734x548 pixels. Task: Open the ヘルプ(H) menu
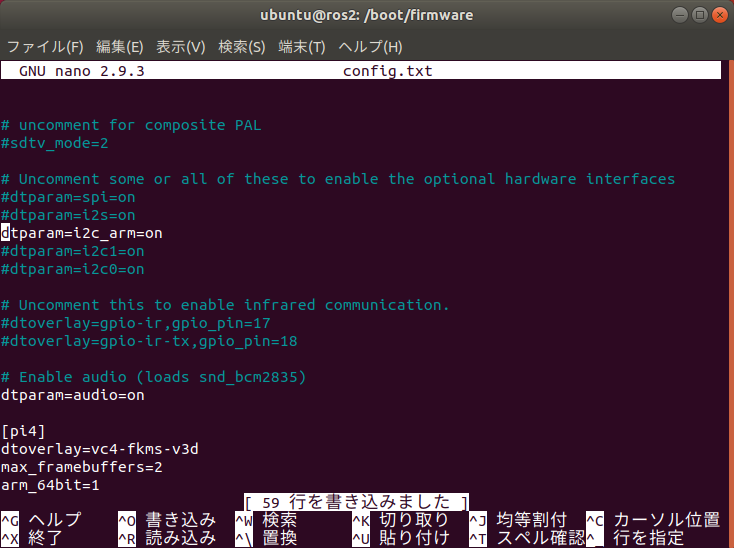pos(370,47)
